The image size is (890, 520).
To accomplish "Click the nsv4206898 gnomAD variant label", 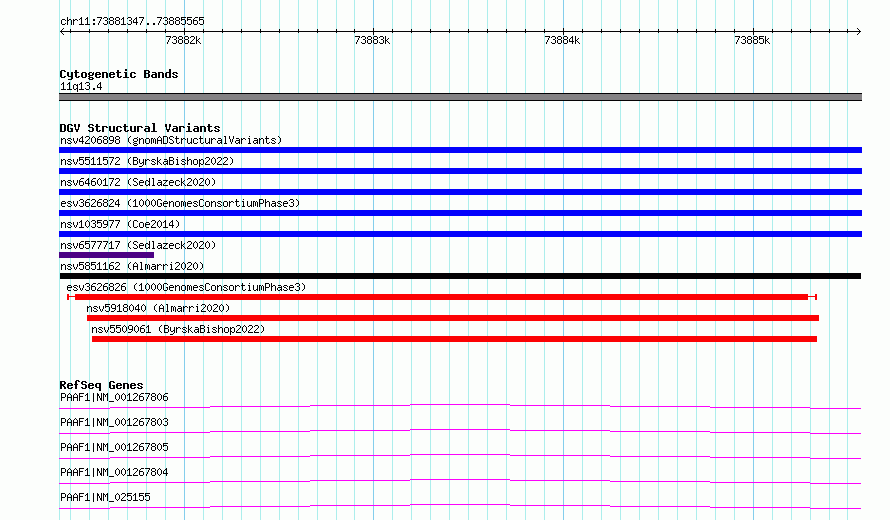I will click(x=171, y=140).
